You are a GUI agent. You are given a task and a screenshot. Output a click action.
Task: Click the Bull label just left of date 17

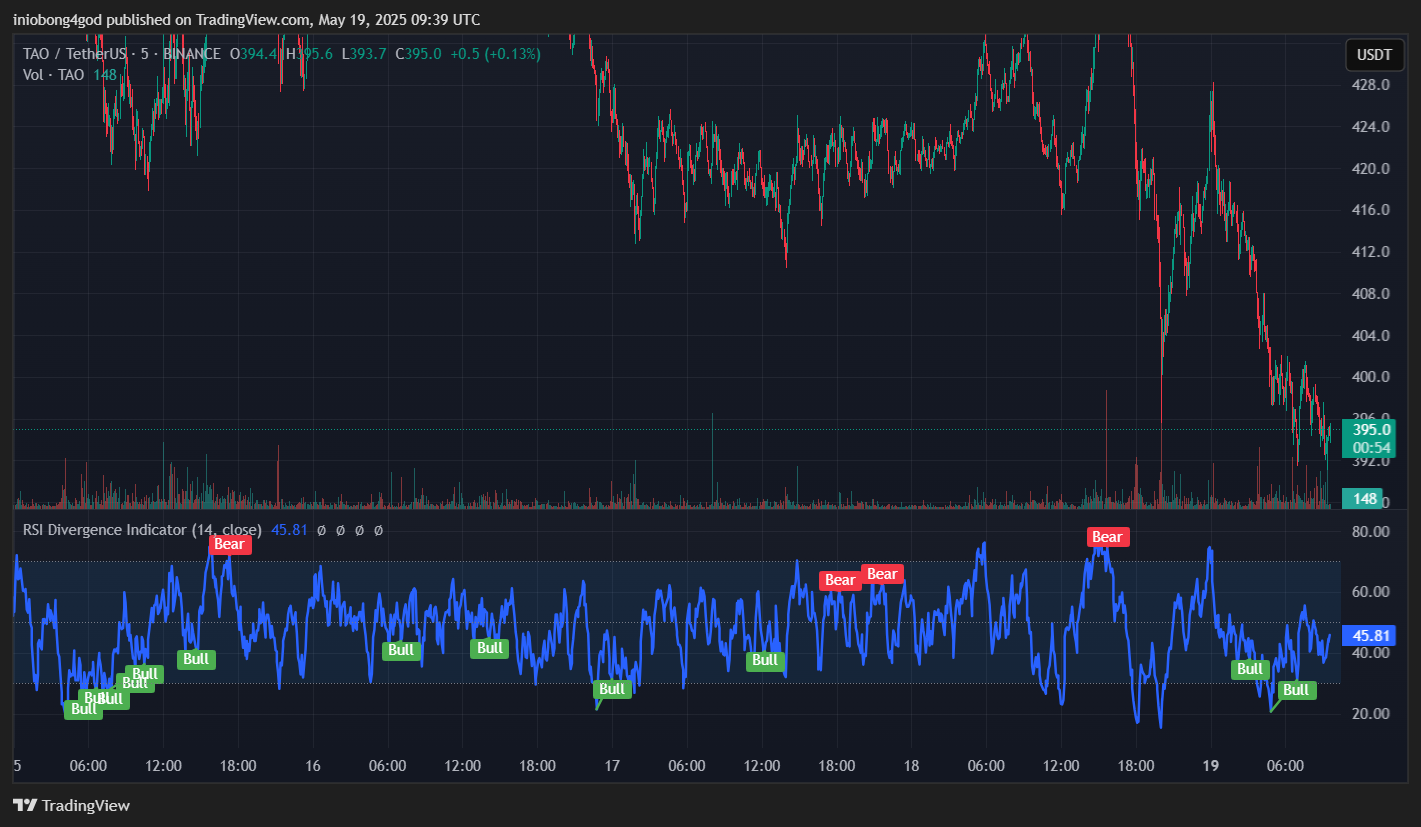pos(612,689)
